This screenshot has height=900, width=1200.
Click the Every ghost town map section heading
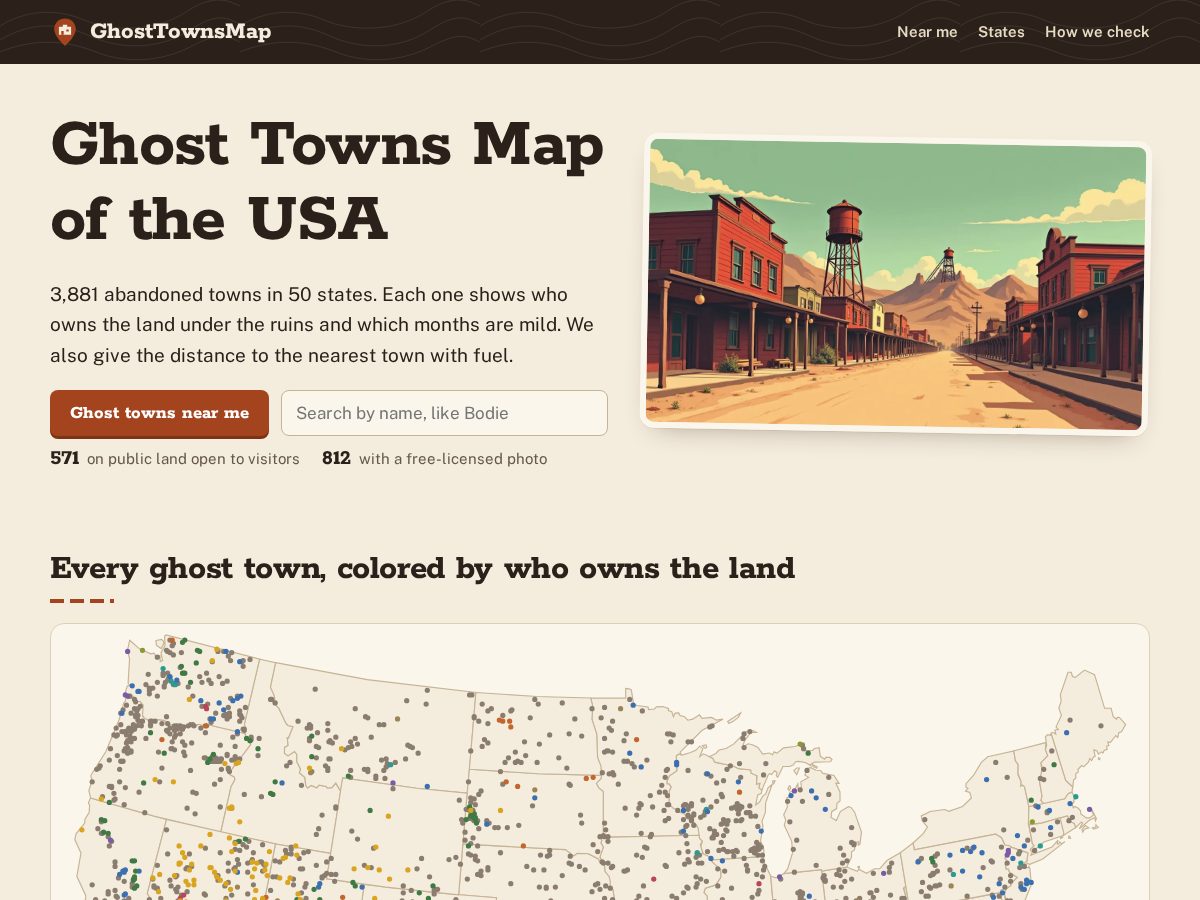pyautogui.click(x=422, y=568)
